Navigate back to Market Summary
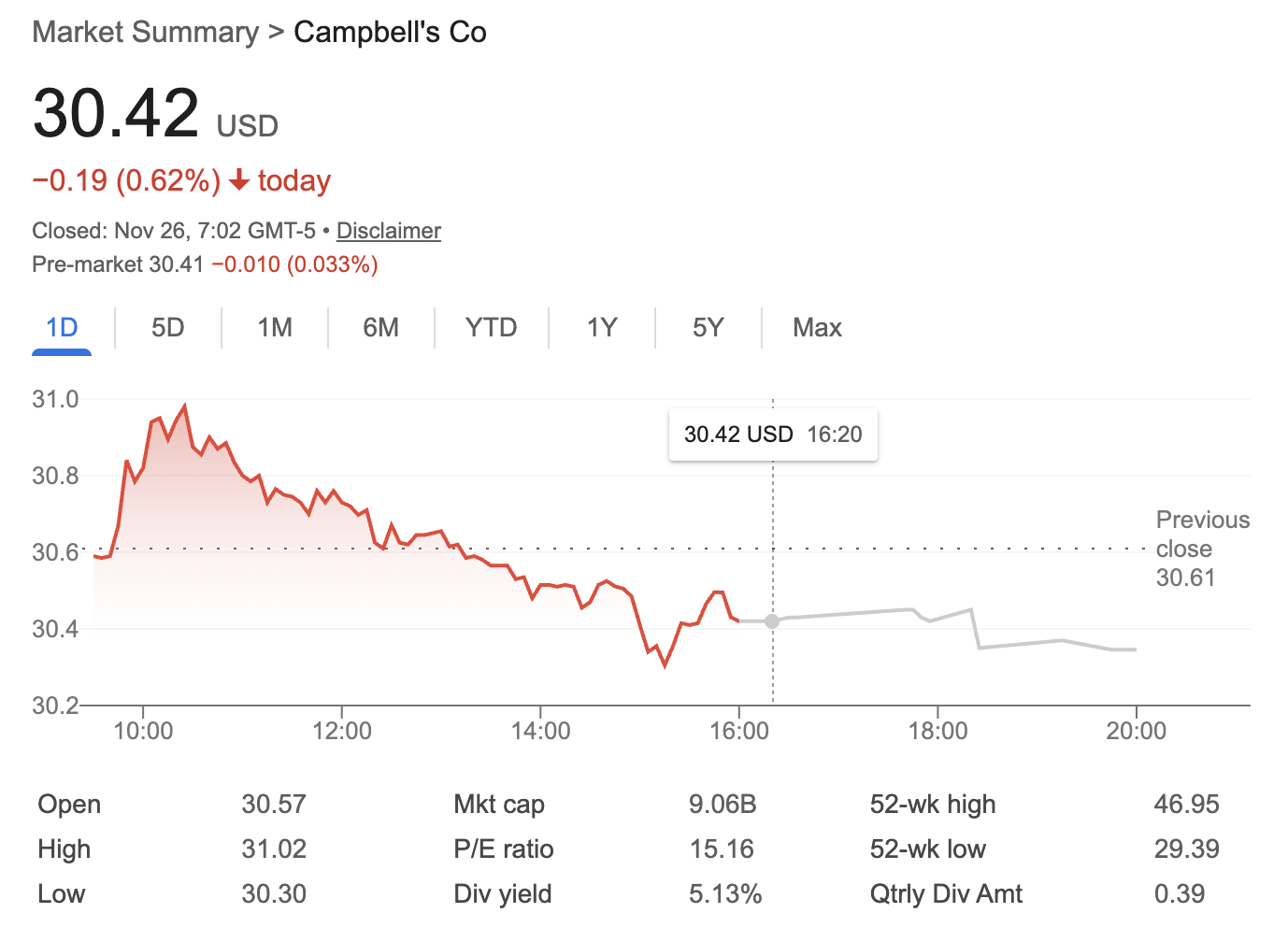Screen dimensions: 1288x927 click(x=145, y=31)
